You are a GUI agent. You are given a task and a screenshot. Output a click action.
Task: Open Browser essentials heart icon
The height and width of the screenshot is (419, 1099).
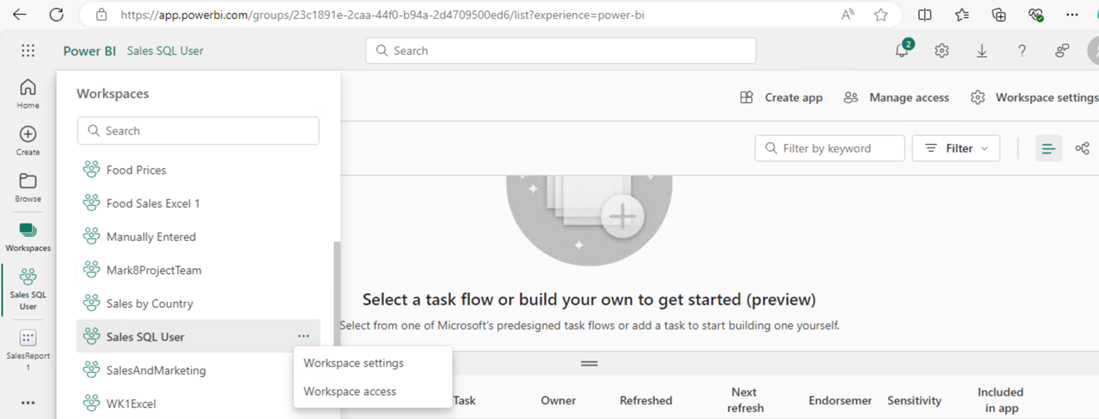click(x=1035, y=15)
